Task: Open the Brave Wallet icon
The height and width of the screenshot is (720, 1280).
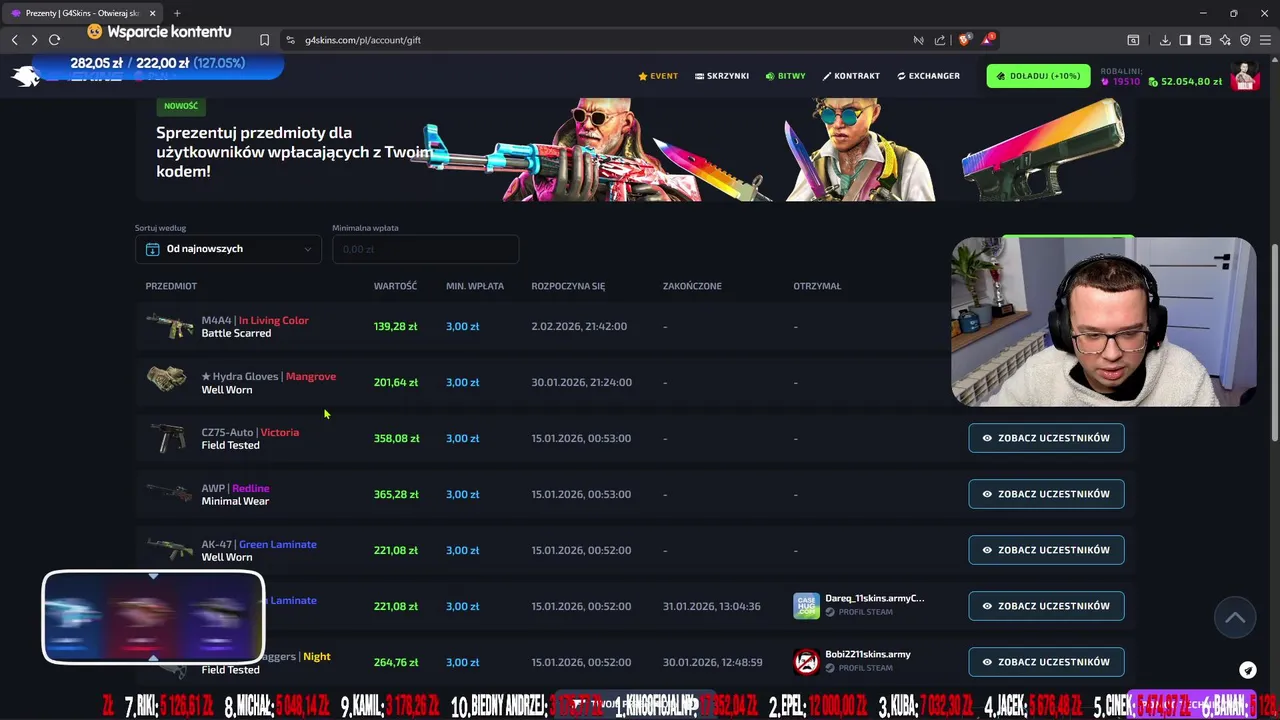Action: [x=1205, y=40]
